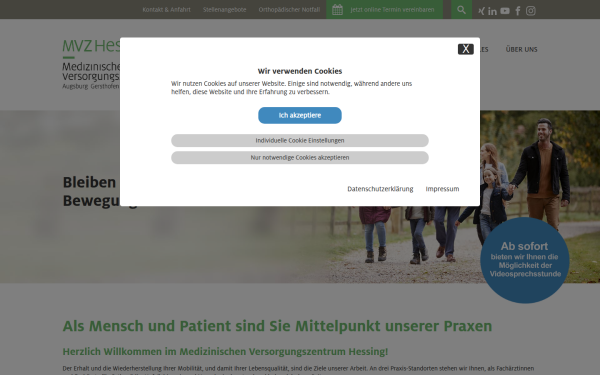Screen dimensions: 600x375
Task: Open 'Individuelle Cookie Einstellungen'
Action: [x=300, y=140]
